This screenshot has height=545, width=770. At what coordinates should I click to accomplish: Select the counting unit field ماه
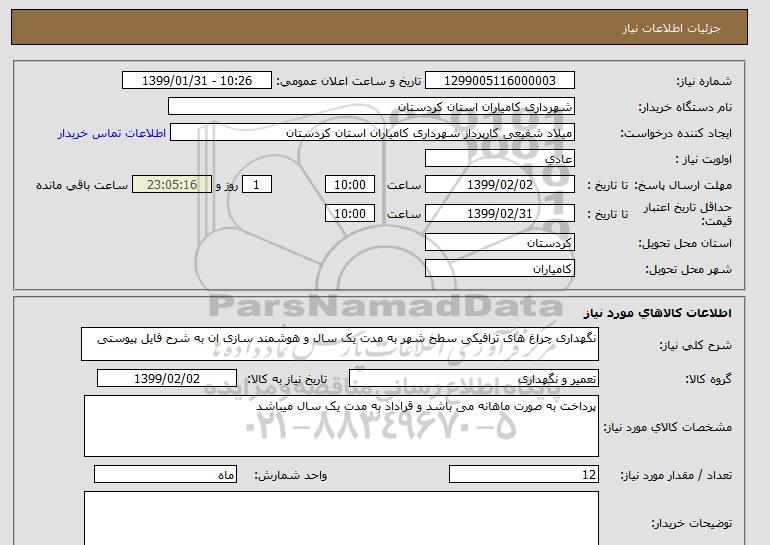click(x=165, y=475)
